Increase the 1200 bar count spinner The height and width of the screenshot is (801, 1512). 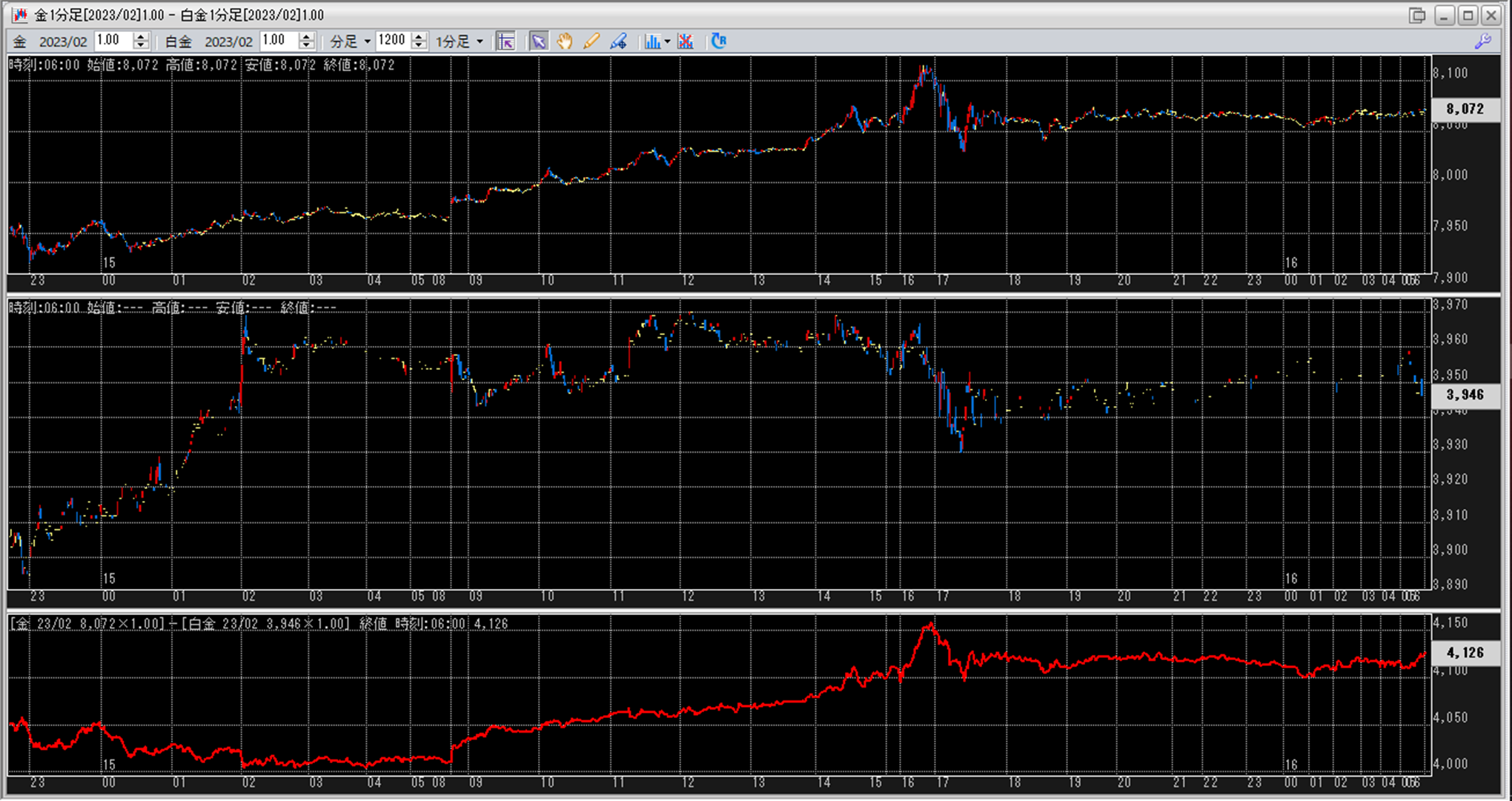tap(420, 37)
